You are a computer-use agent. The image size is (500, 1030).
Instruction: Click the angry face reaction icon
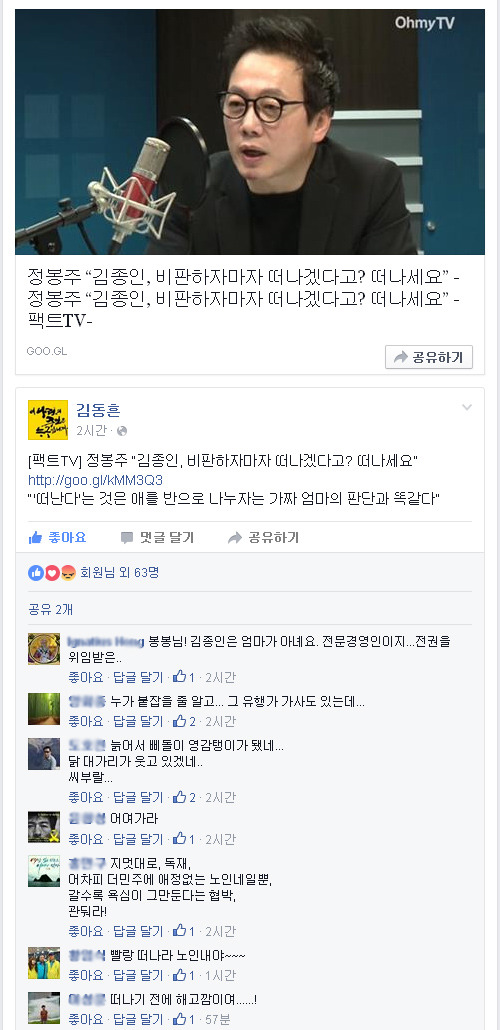(68, 573)
